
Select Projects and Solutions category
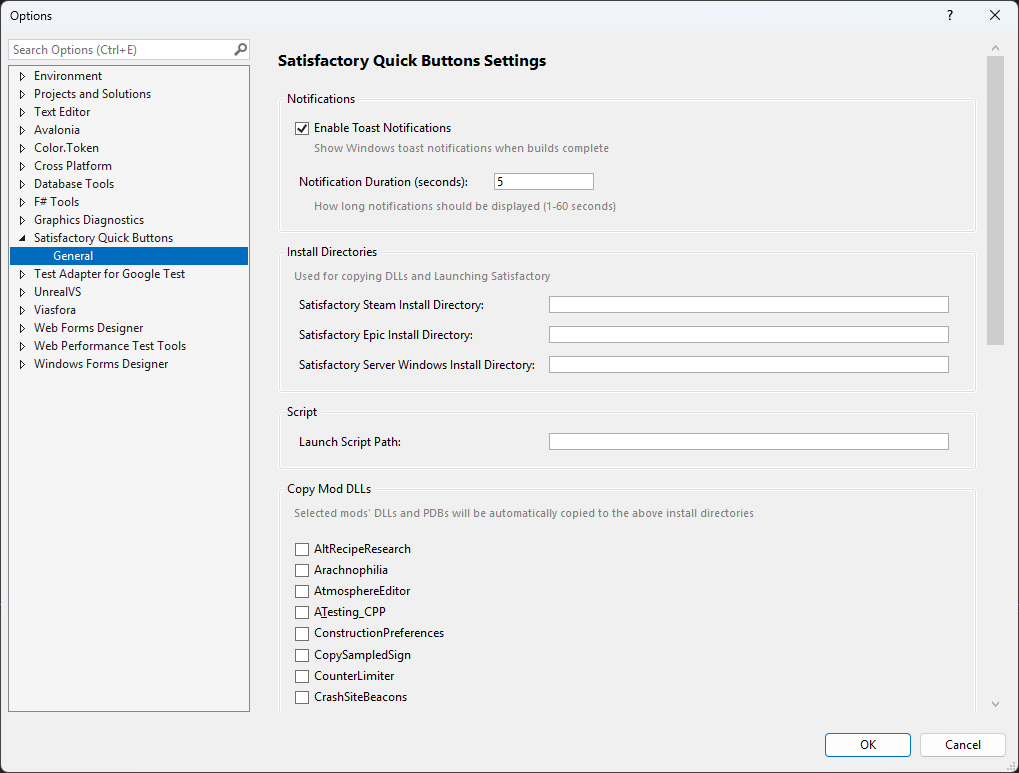point(92,94)
